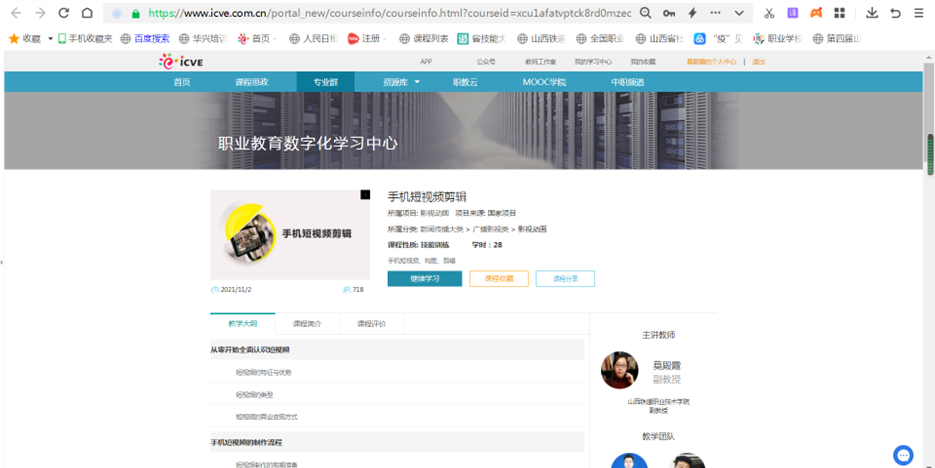This screenshot has height=468, width=935.
Task: Open the three-dots more options icon
Action: [716, 13]
